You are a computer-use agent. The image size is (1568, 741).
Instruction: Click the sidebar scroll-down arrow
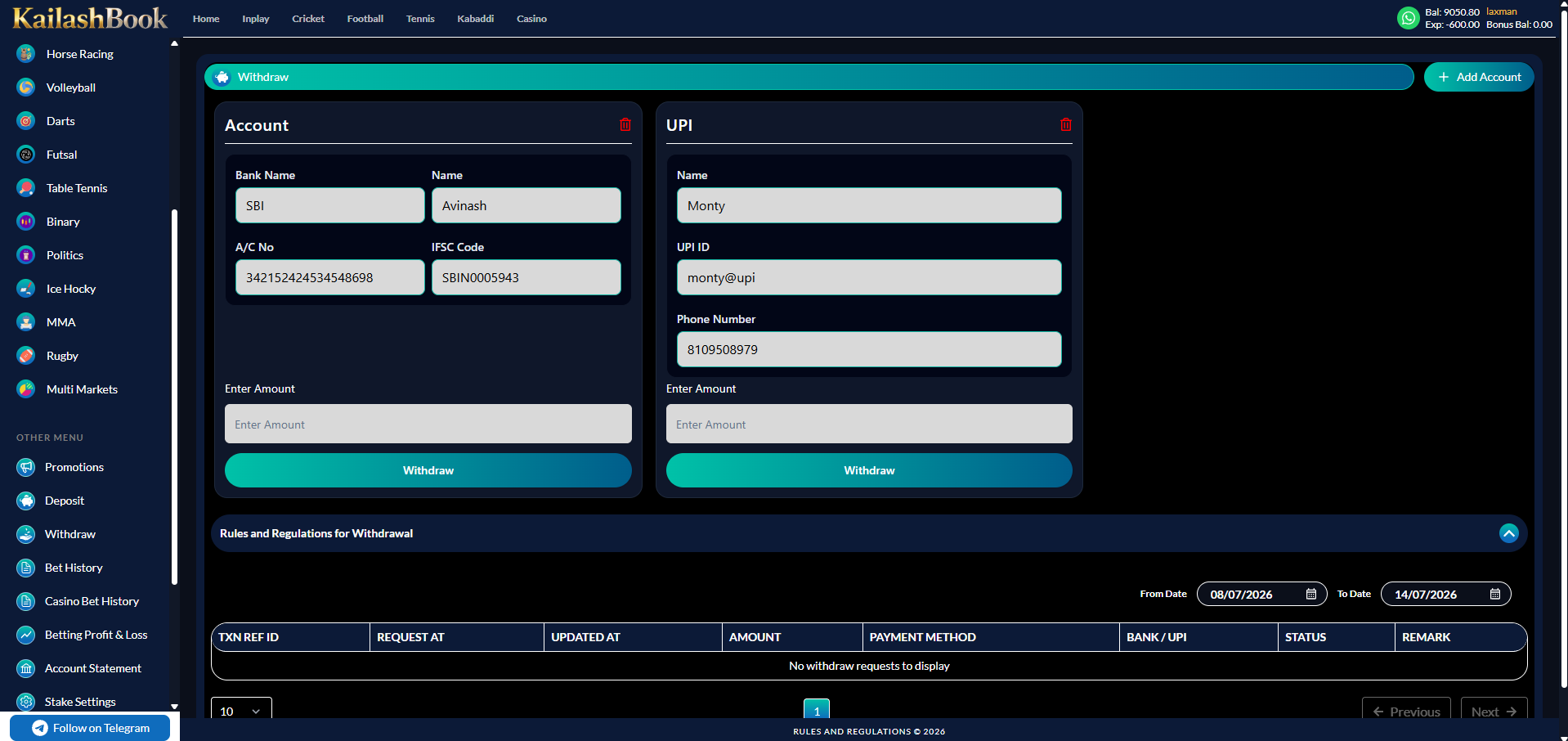pos(174,707)
